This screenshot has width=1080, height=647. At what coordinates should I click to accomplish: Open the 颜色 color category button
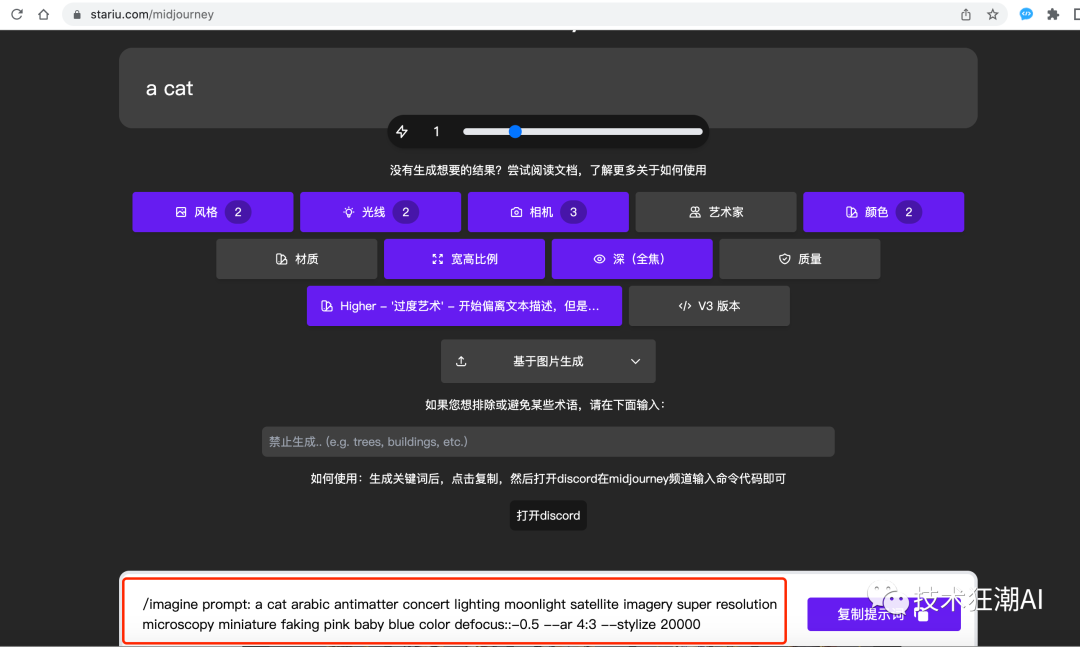click(884, 212)
